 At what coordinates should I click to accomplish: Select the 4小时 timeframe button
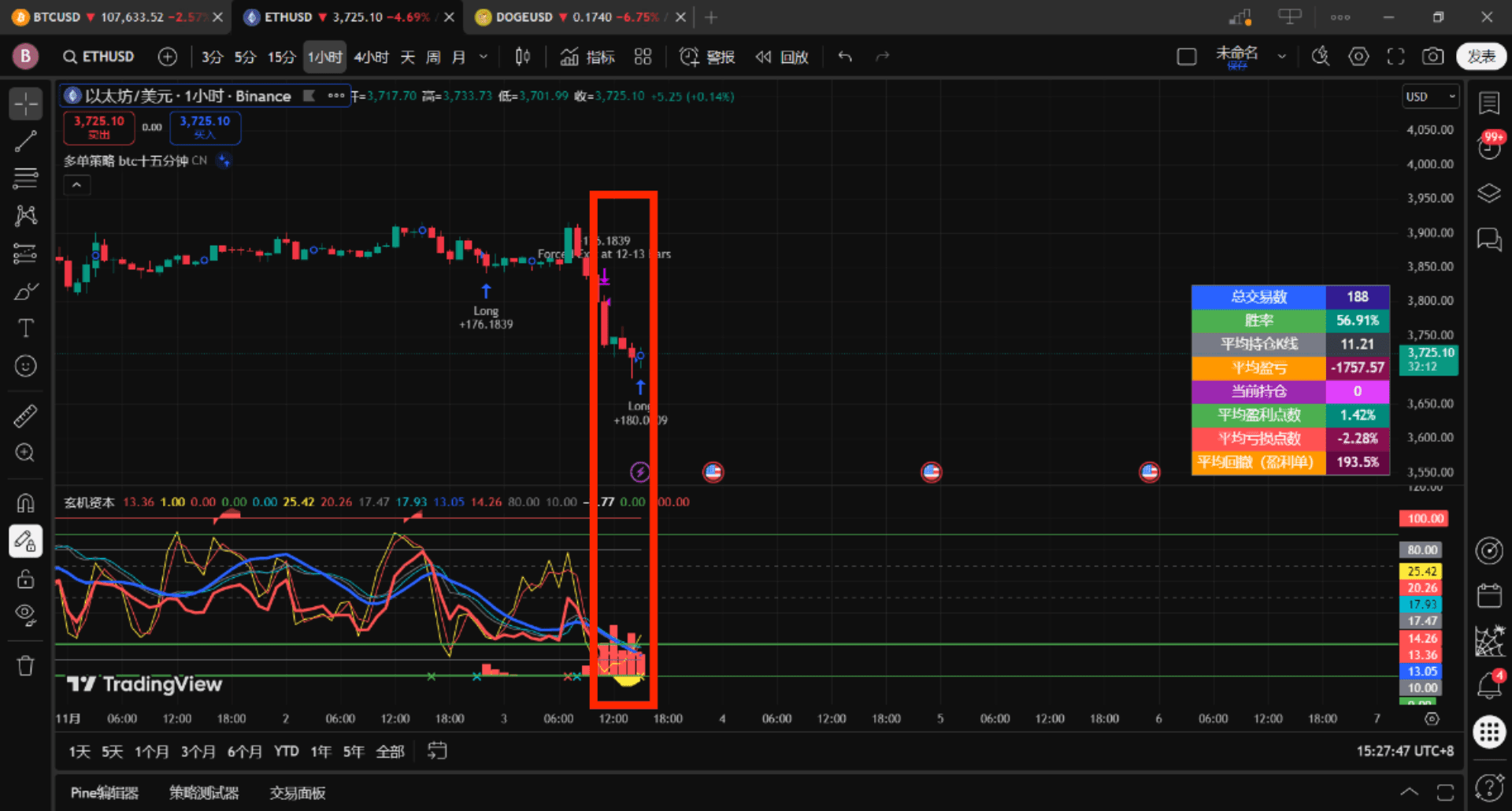(371, 57)
